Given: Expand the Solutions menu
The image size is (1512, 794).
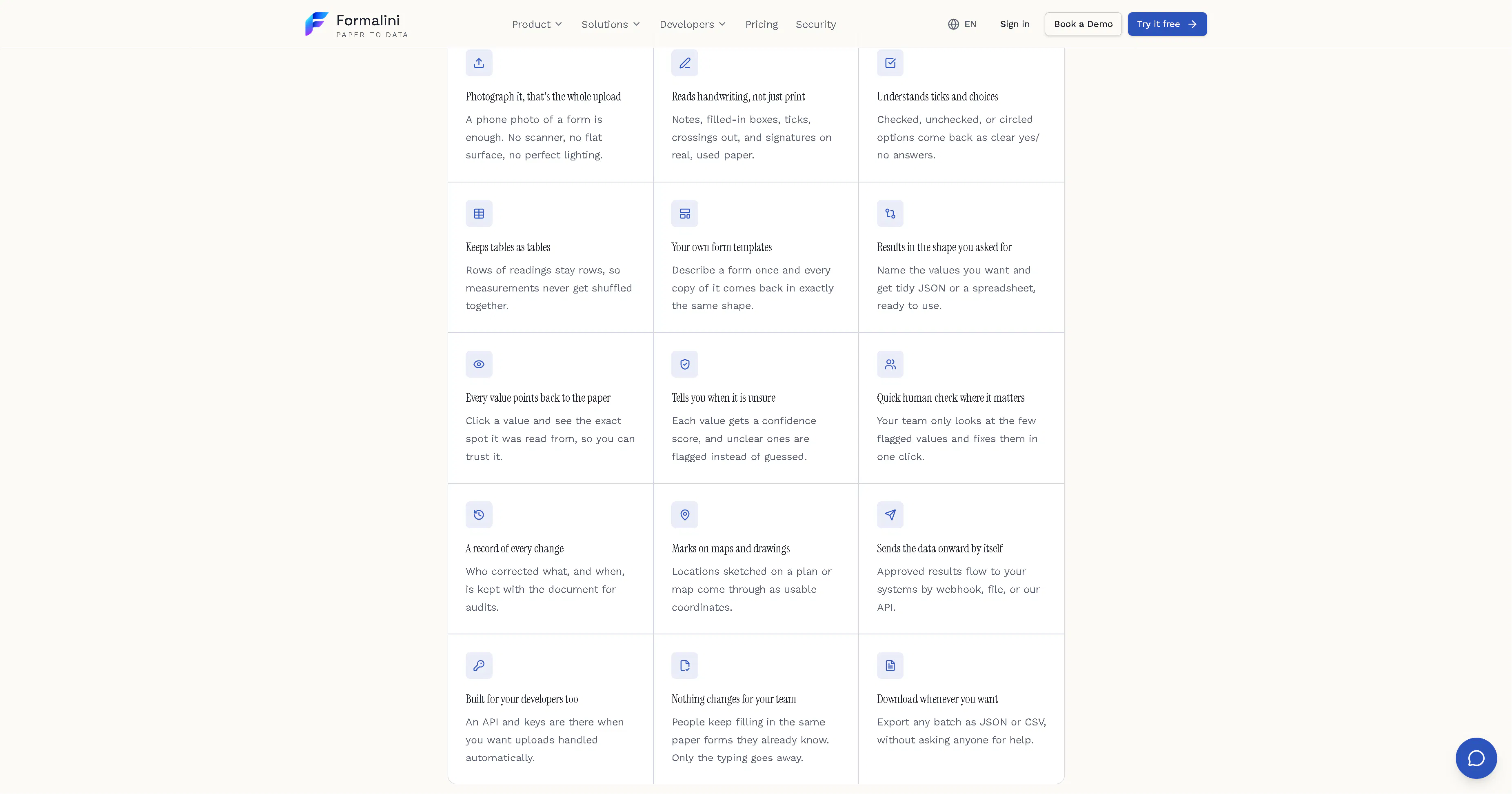Looking at the screenshot, I should [x=611, y=24].
